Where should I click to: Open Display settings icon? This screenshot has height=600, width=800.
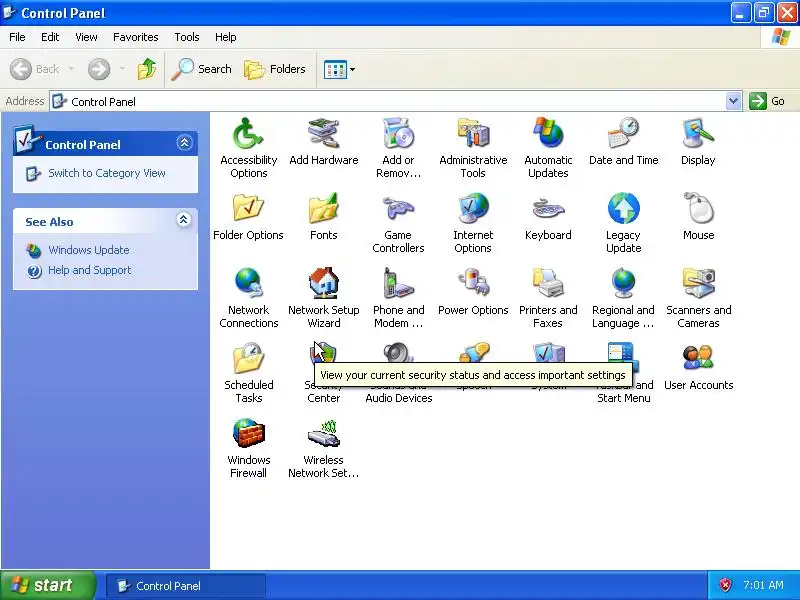pos(698,134)
